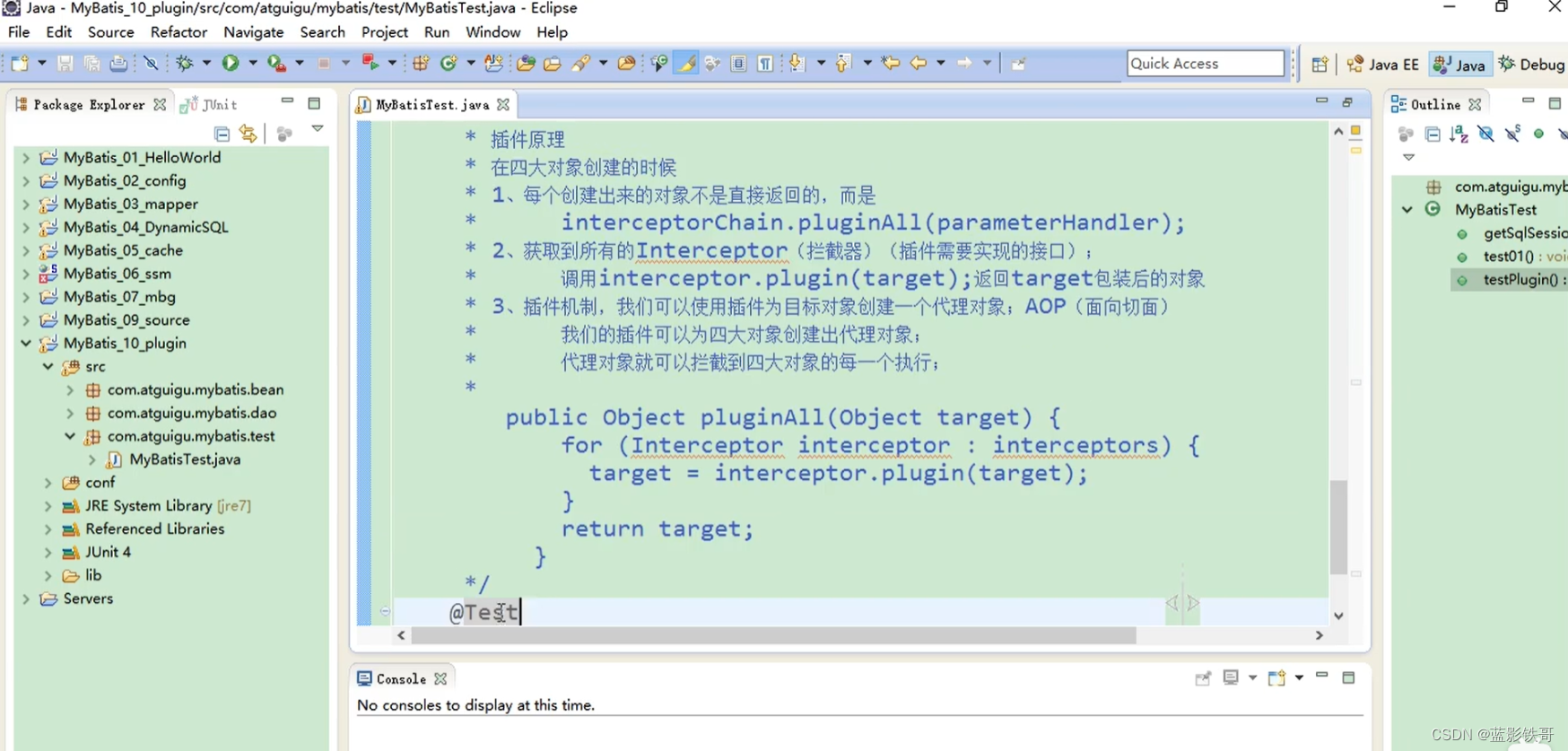Open the Debug button dropdown arrow

tap(206, 63)
